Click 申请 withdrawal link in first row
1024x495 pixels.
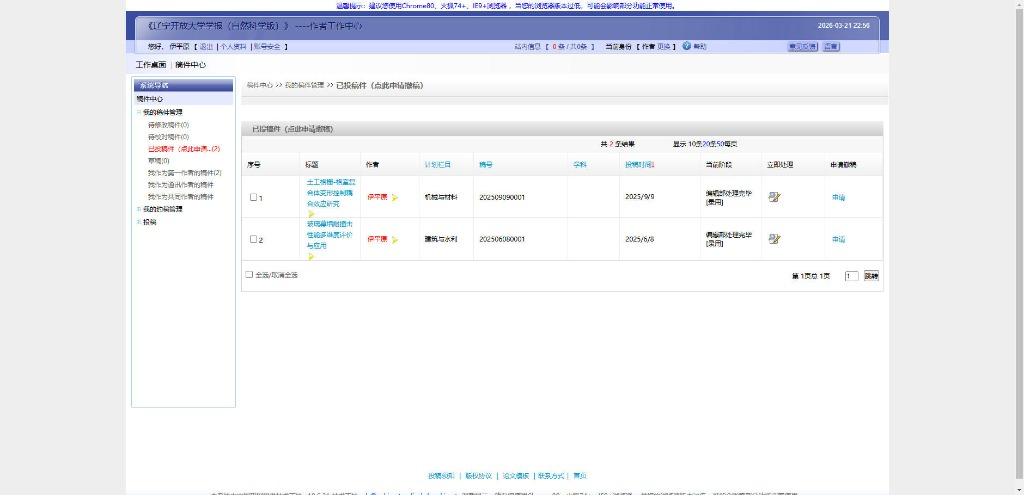(x=838, y=198)
